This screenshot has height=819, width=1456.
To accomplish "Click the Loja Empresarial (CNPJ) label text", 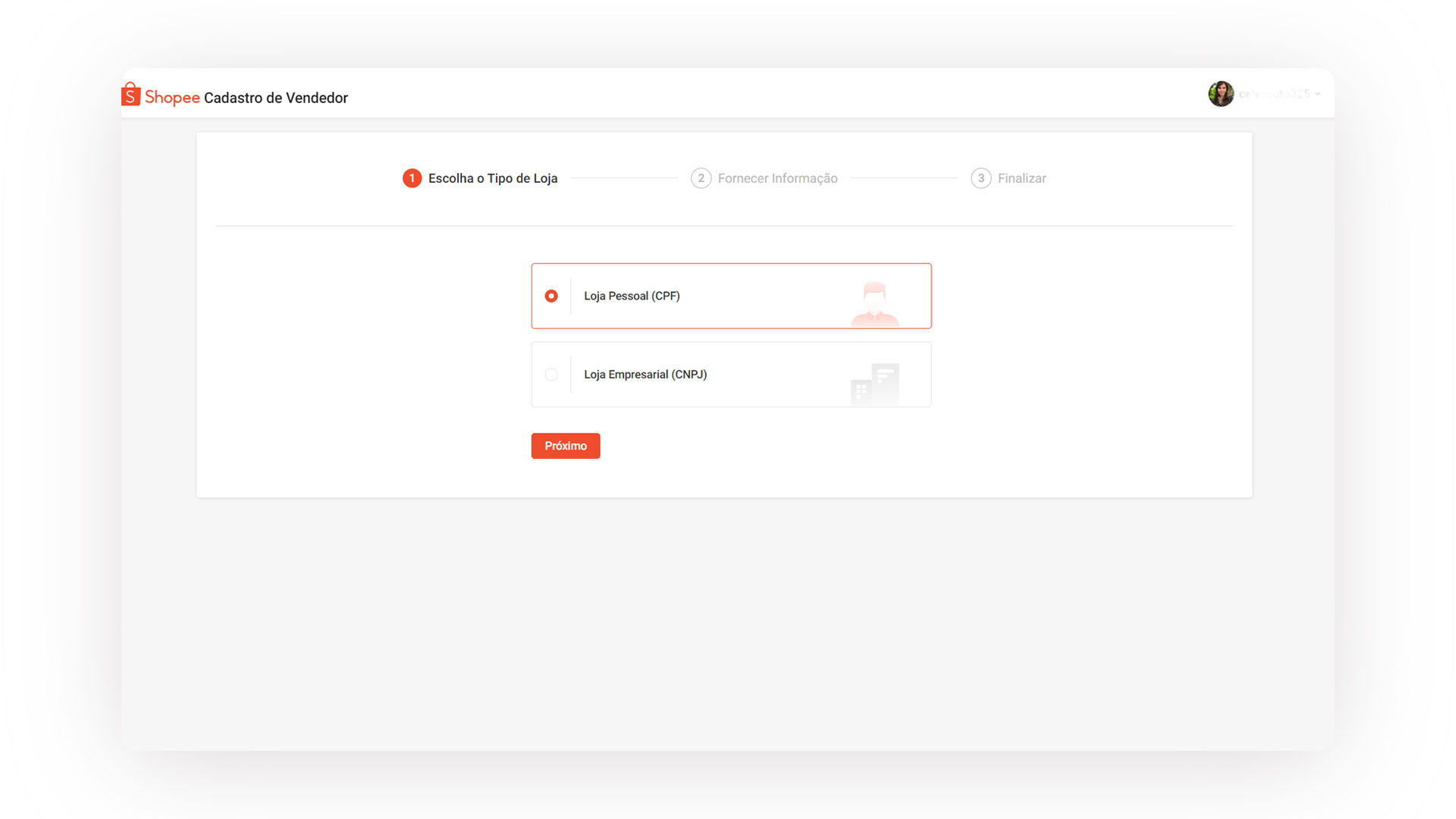I will [x=645, y=375].
